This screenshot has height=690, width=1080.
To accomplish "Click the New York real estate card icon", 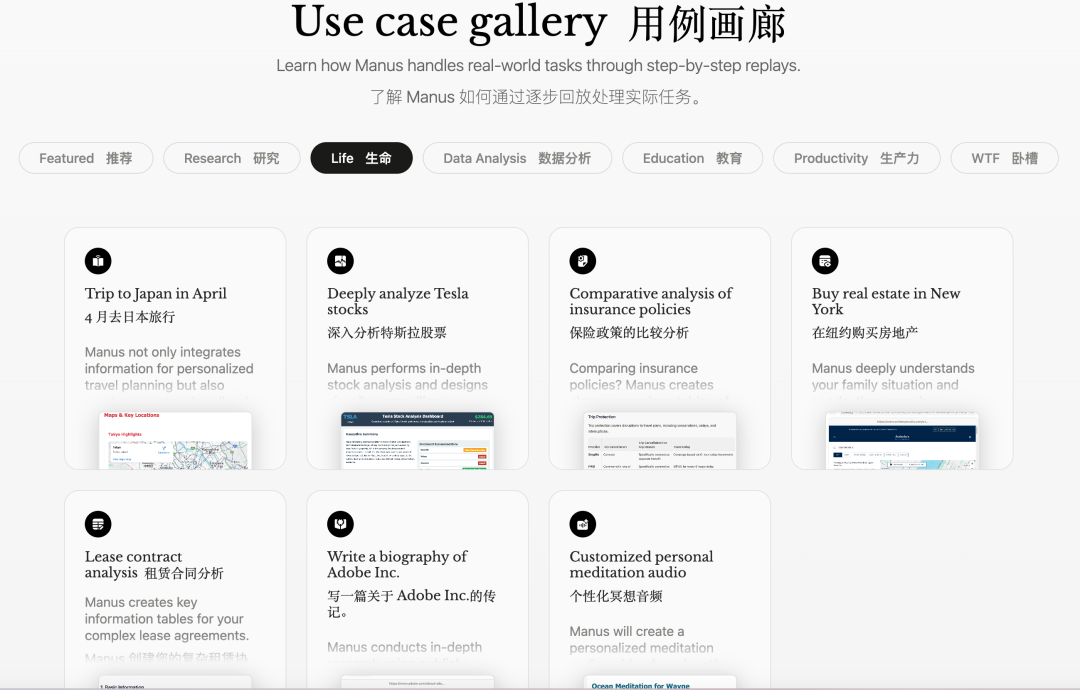I will point(825,261).
